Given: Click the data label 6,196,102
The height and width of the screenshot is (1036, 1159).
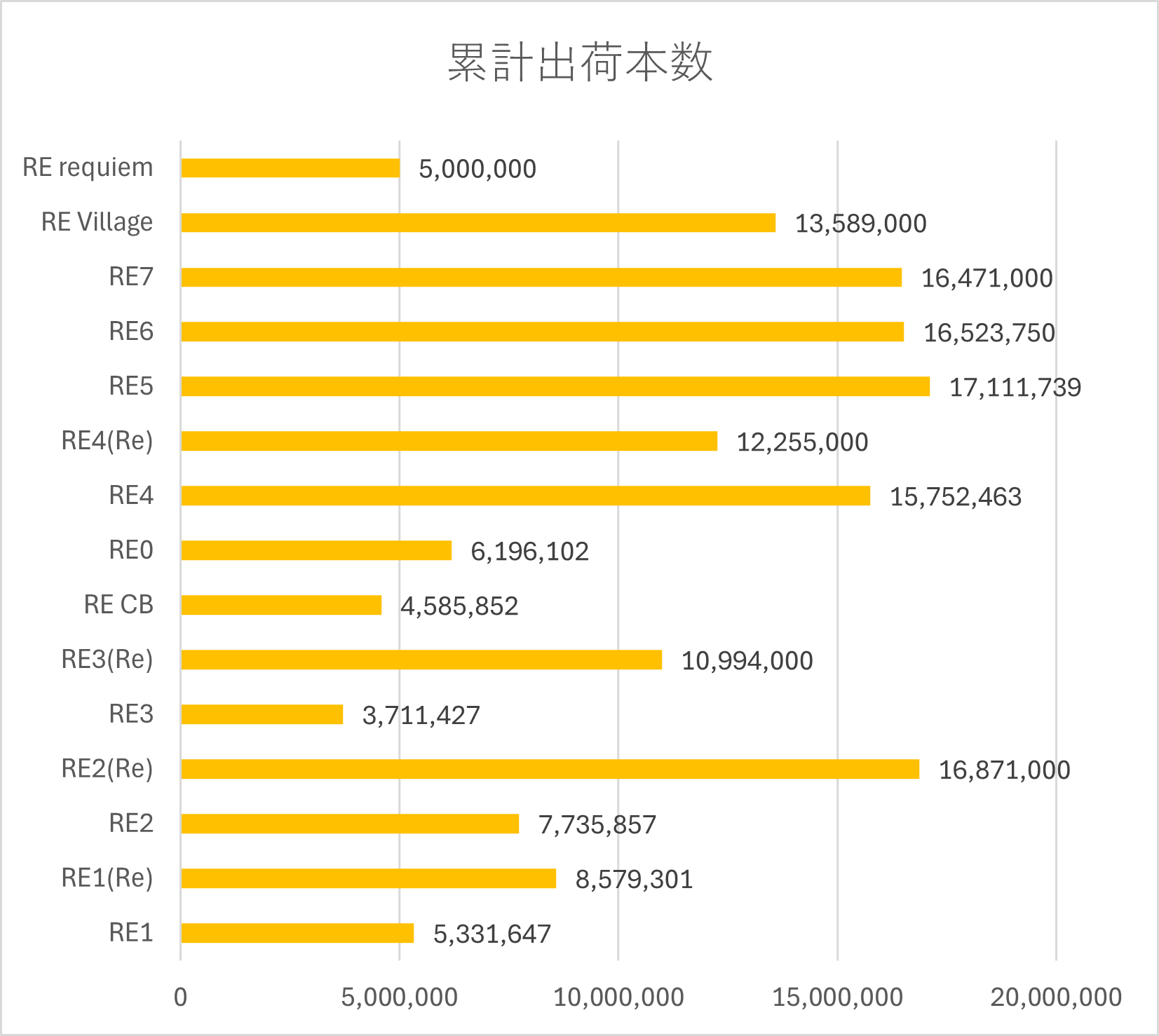Looking at the screenshot, I should click(529, 552).
